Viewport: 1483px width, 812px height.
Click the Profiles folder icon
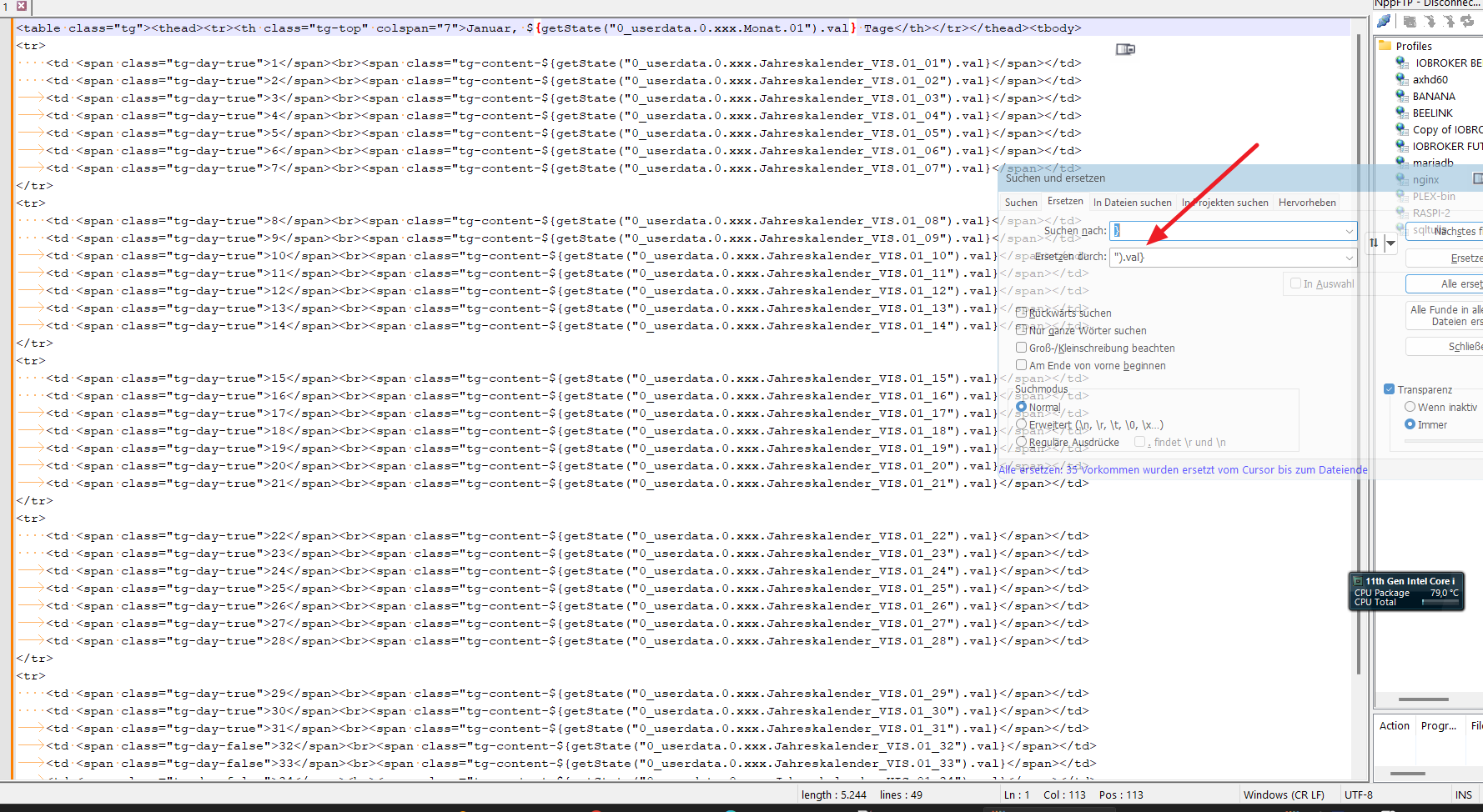(1385, 46)
